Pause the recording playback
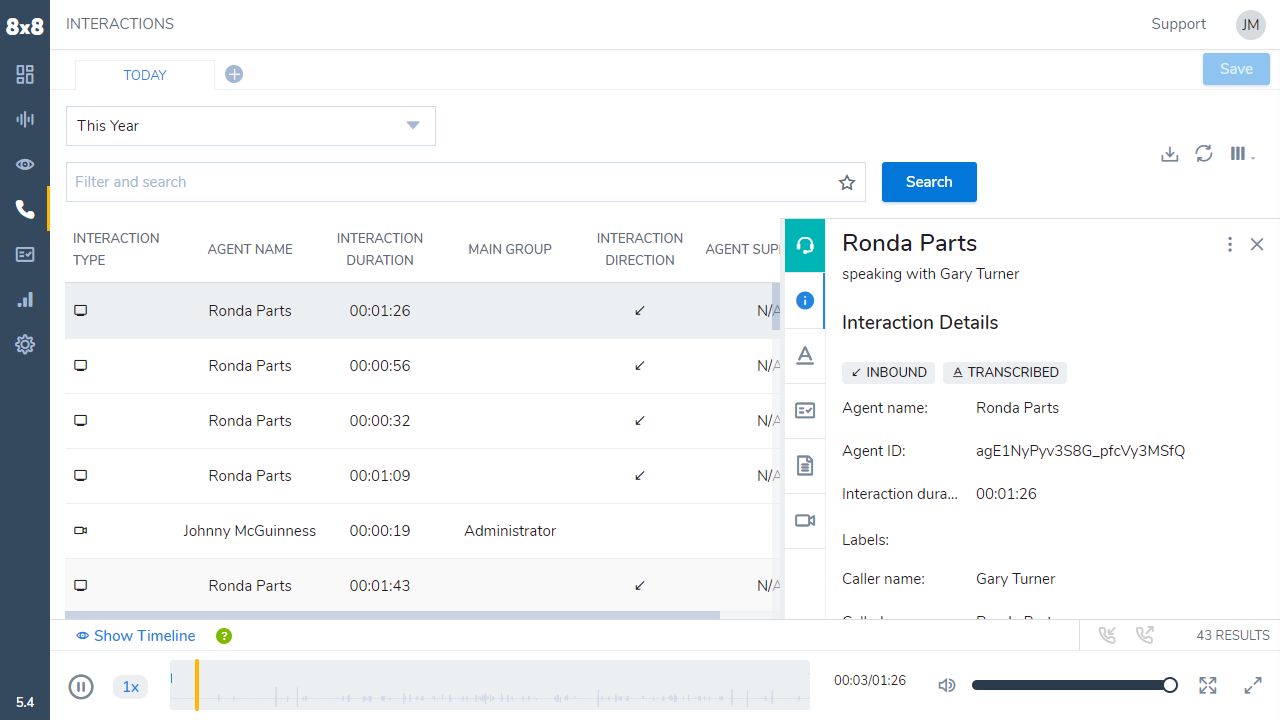Screen dimensions: 1280x720 pyautogui.click(x=81, y=686)
